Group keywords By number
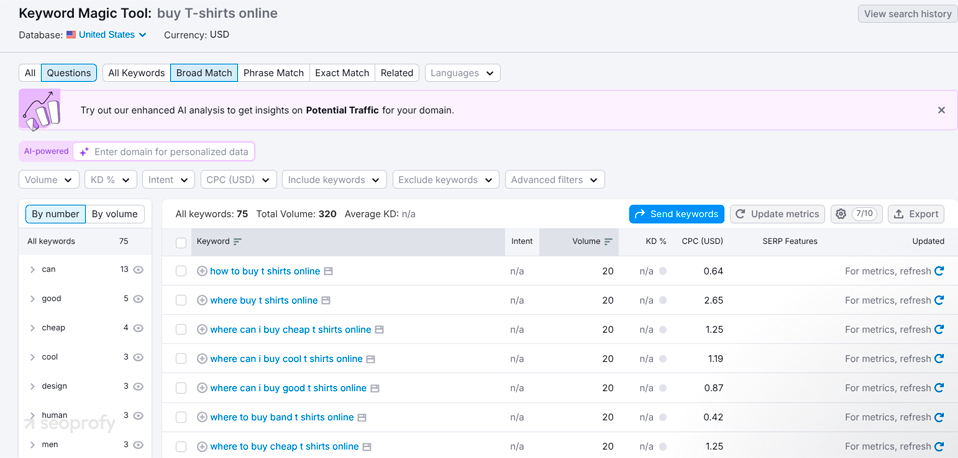This screenshot has width=958, height=458. (56, 214)
